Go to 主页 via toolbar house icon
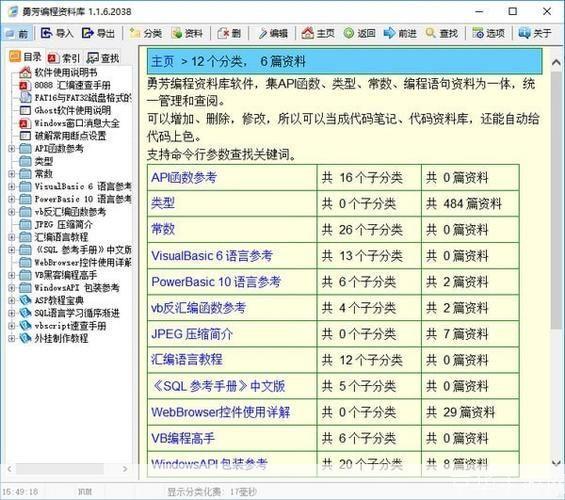This screenshot has width=565, height=500. [307, 33]
